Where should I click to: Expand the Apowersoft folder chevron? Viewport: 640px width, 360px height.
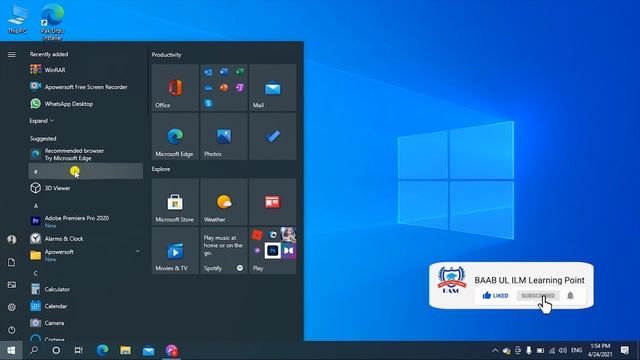pyautogui.click(x=138, y=251)
